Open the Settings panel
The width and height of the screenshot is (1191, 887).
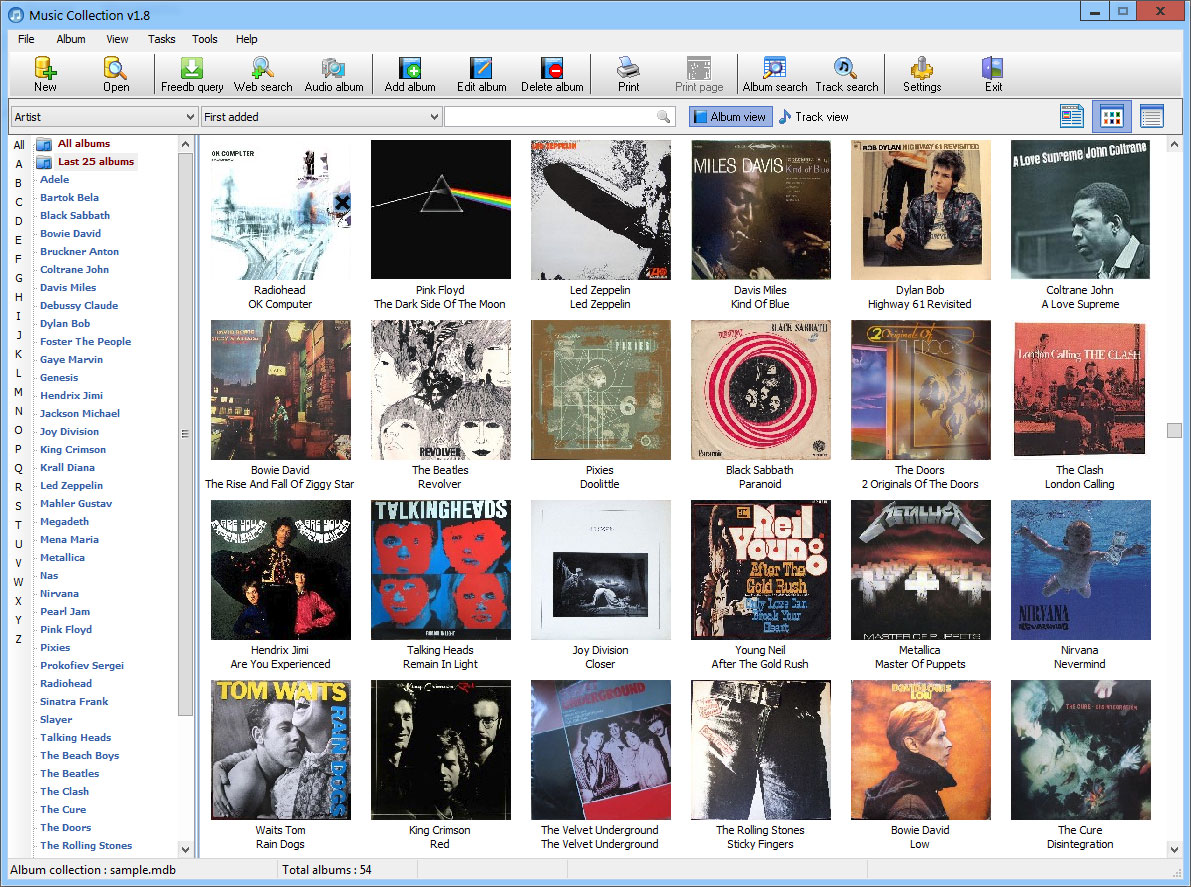(x=921, y=74)
